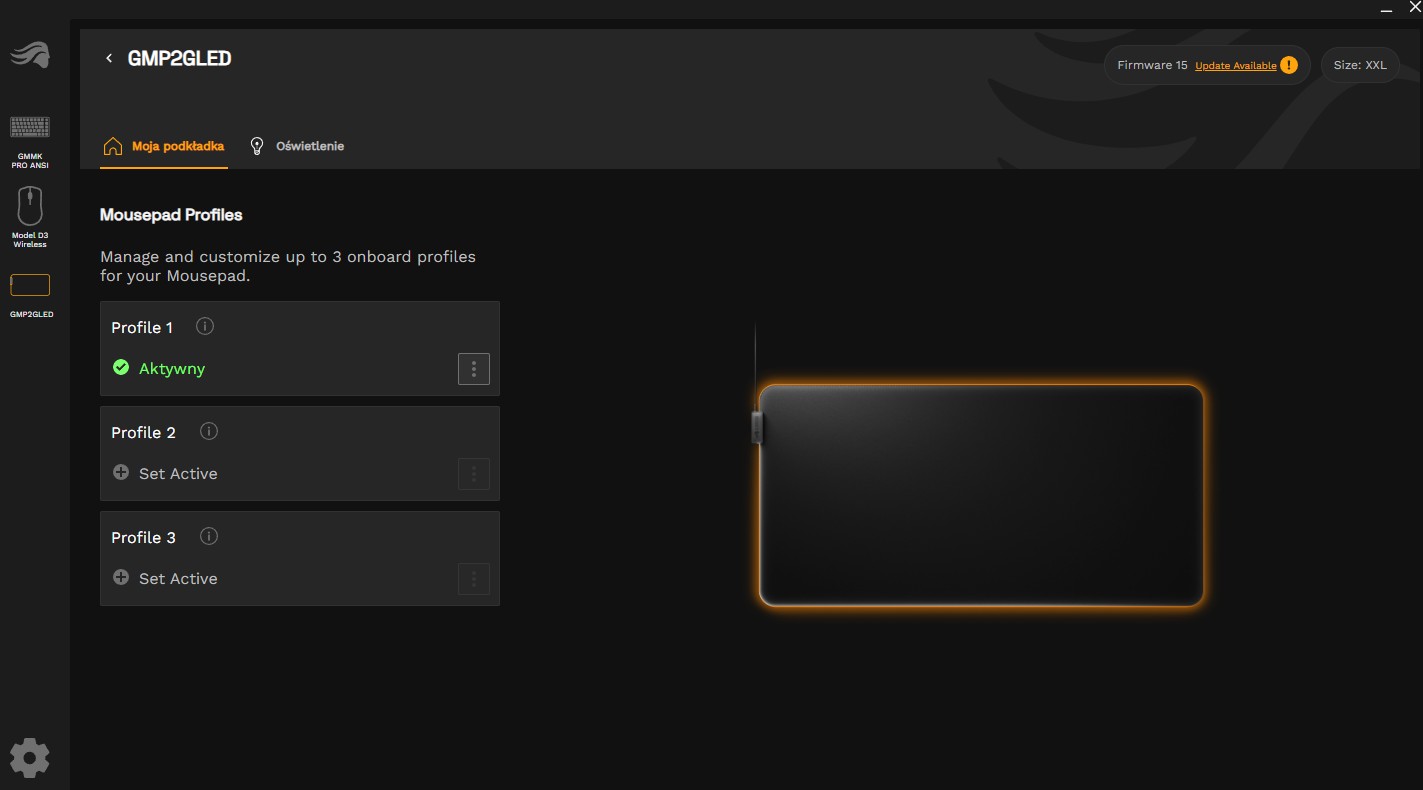Click the glowing mousepad preview image
1423x790 pixels.
pos(980,495)
